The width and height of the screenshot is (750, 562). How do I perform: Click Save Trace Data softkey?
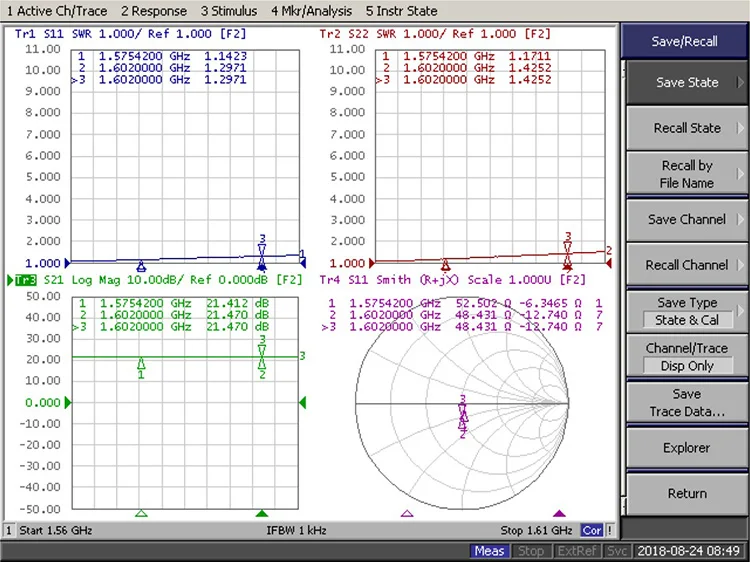tap(686, 403)
